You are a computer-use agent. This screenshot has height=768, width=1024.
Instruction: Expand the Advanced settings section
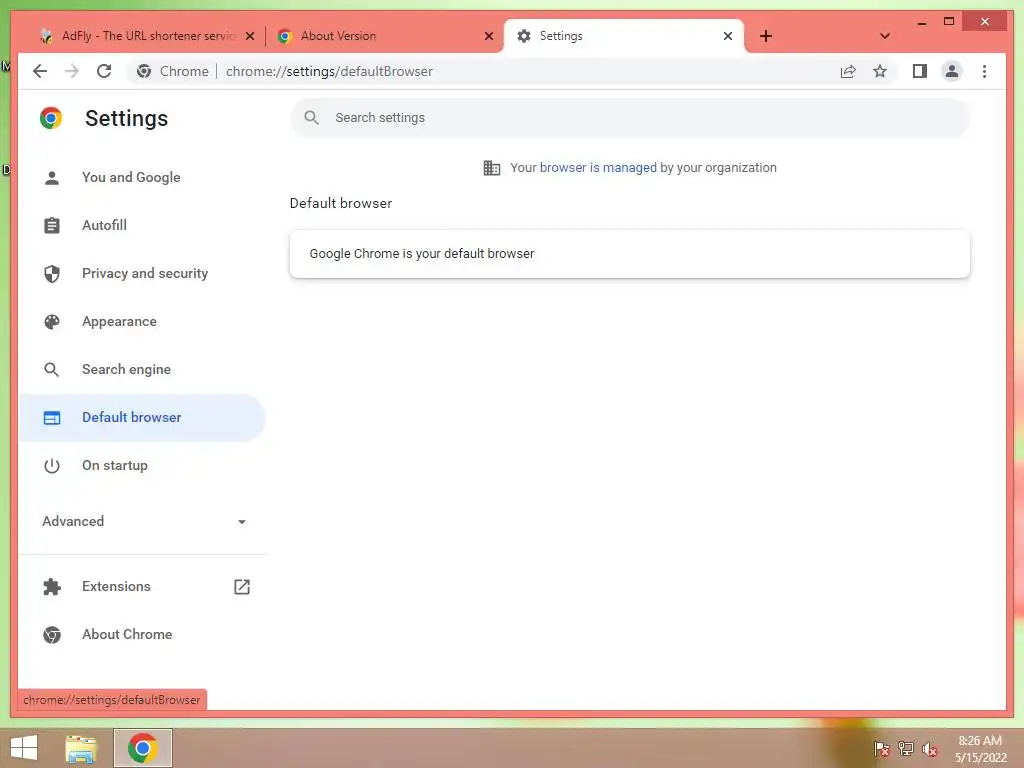coord(144,521)
